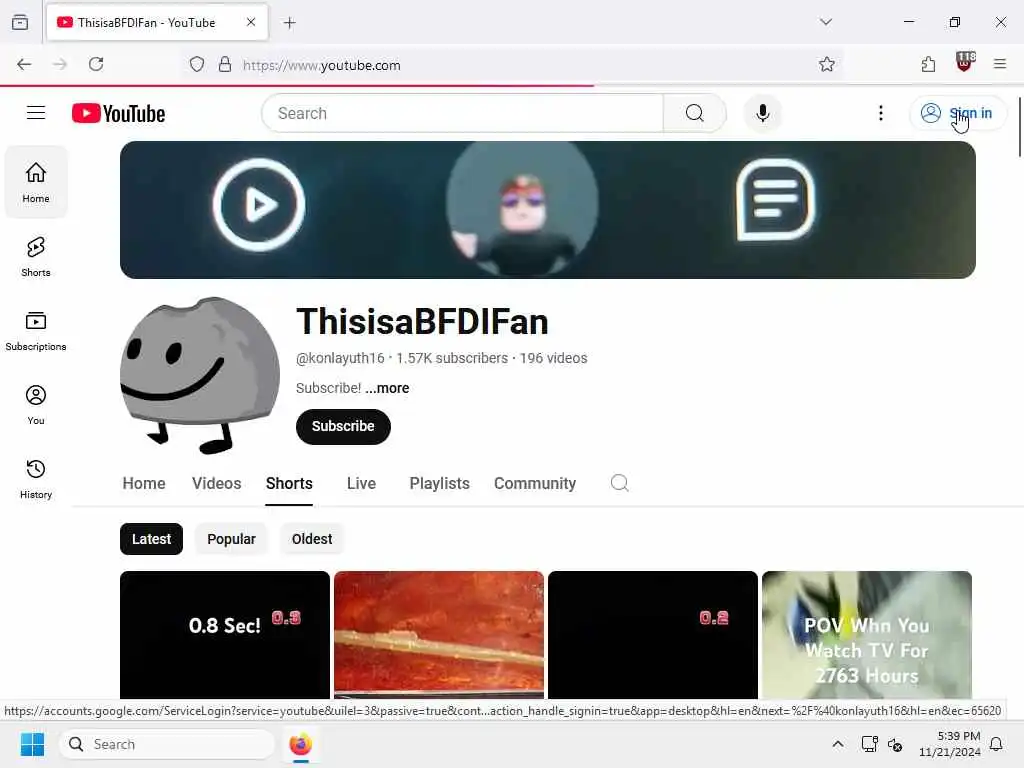Open YouTube settings three-dot menu

pyautogui.click(x=880, y=113)
